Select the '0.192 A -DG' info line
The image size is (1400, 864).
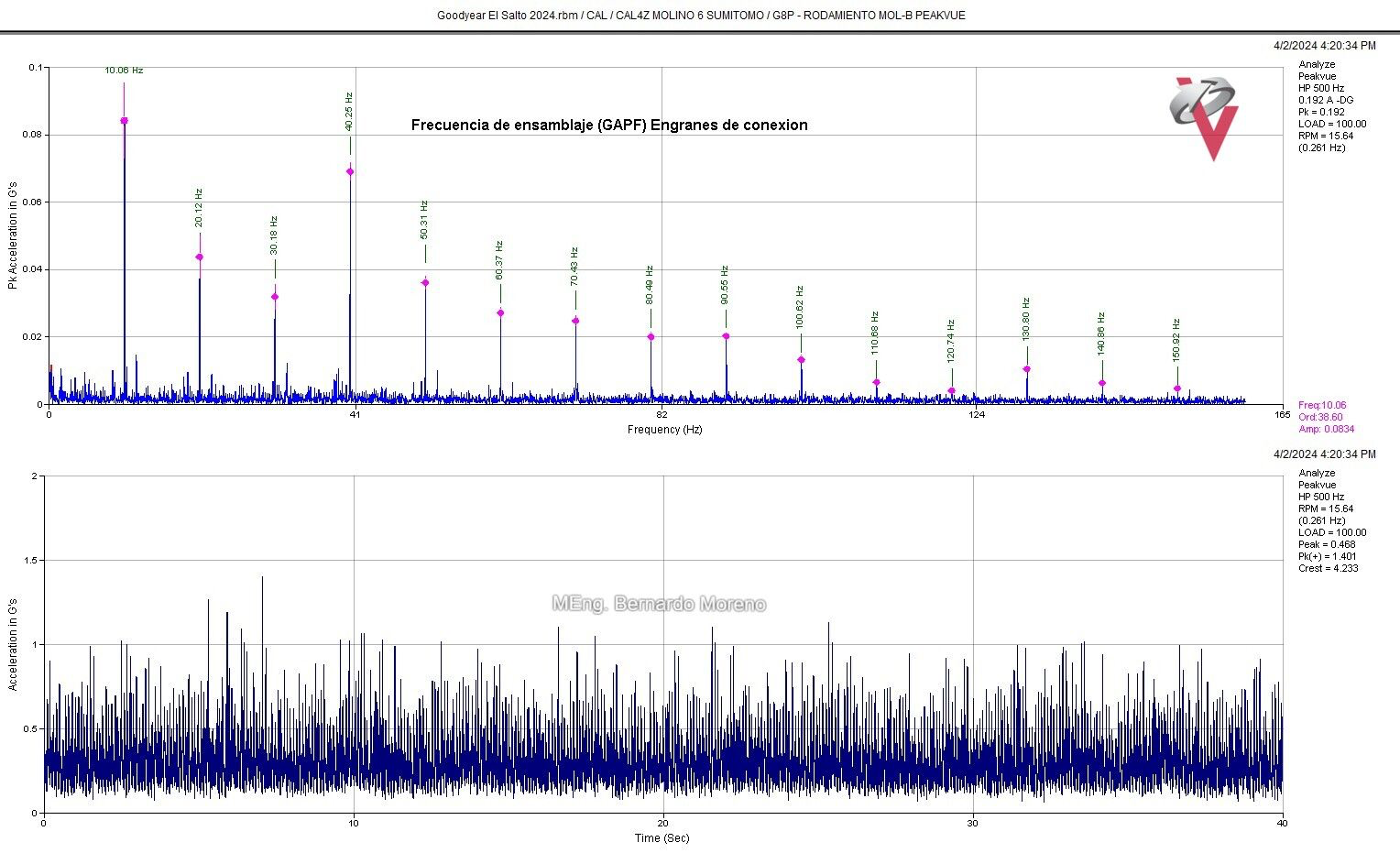(1326, 100)
